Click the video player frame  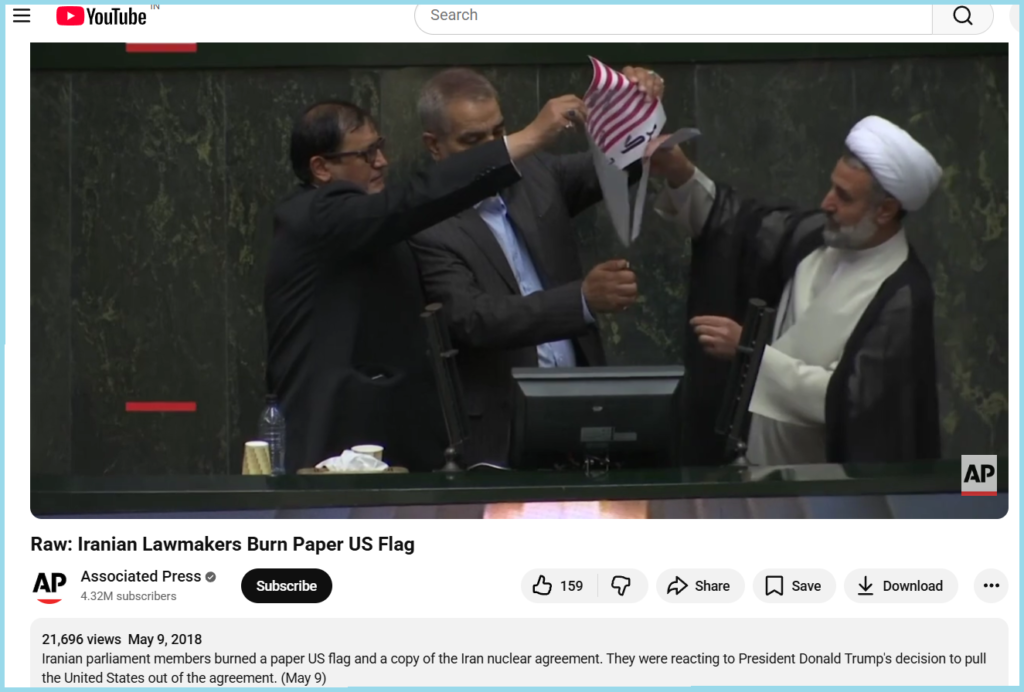(x=519, y=281)
